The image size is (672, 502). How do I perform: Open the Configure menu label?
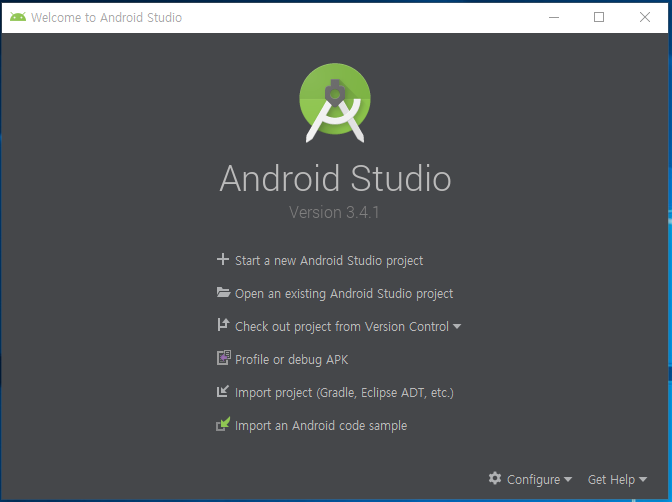[x=534, y=480]
